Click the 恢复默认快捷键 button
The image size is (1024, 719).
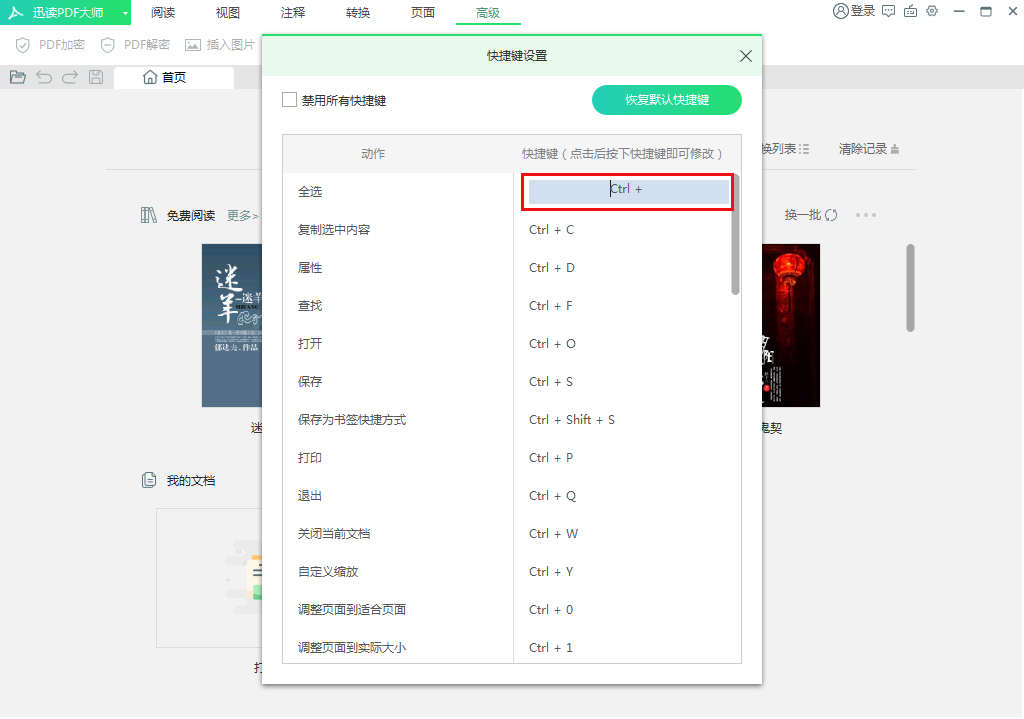(x=667, y=100)
